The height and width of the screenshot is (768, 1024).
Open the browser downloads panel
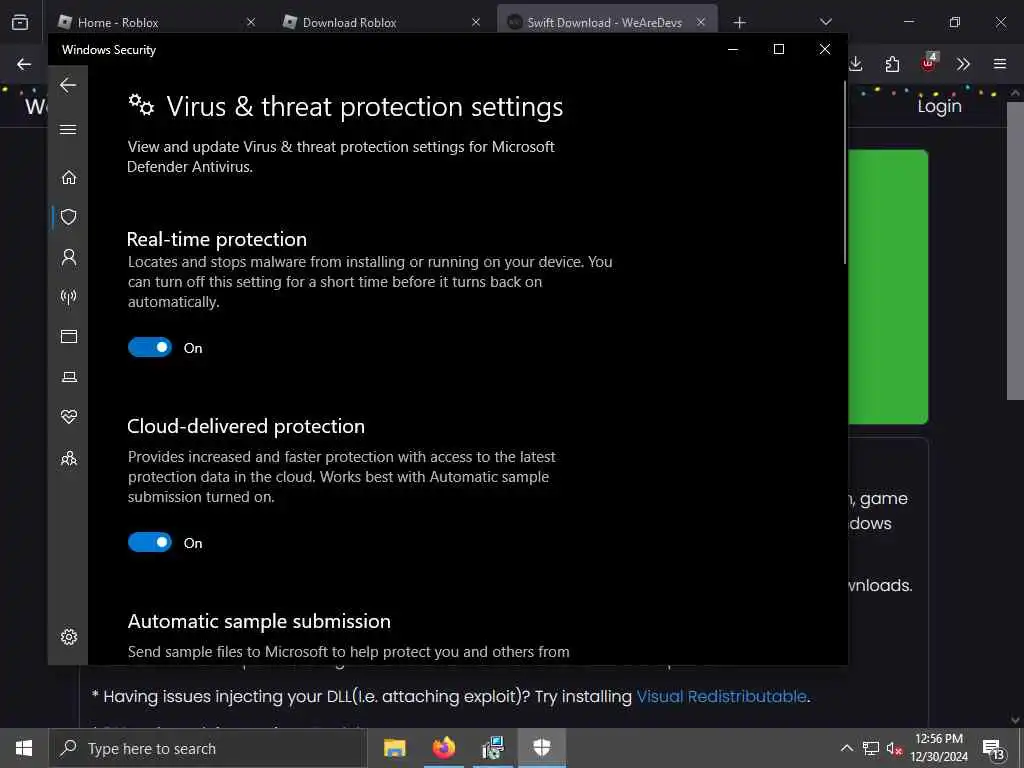(856, 64)
